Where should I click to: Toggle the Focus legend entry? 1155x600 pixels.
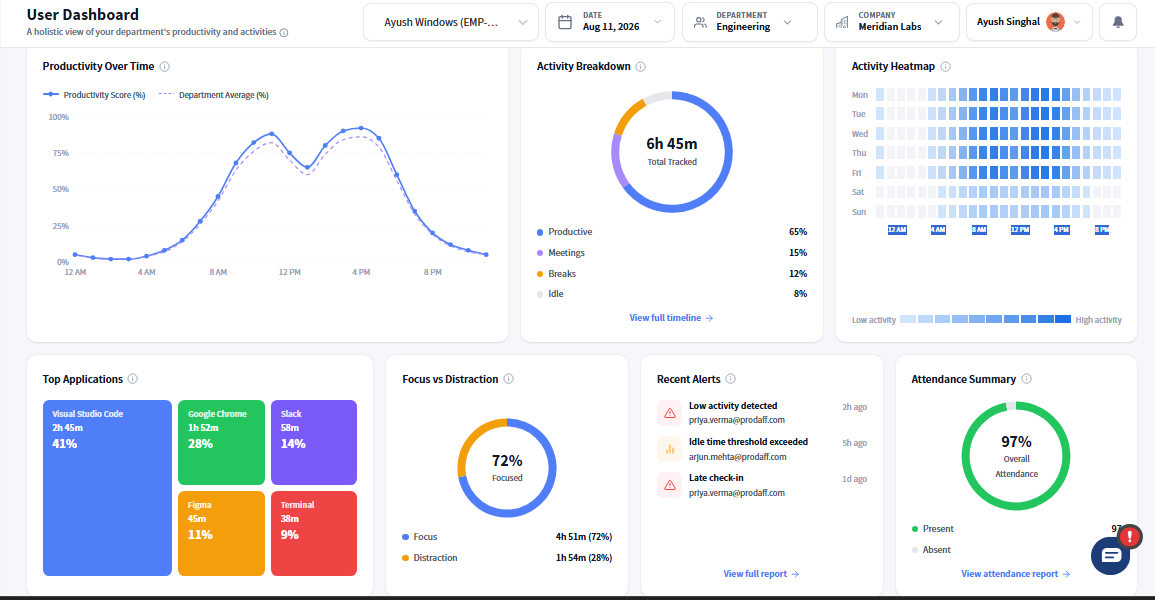(x=419, y=537)
